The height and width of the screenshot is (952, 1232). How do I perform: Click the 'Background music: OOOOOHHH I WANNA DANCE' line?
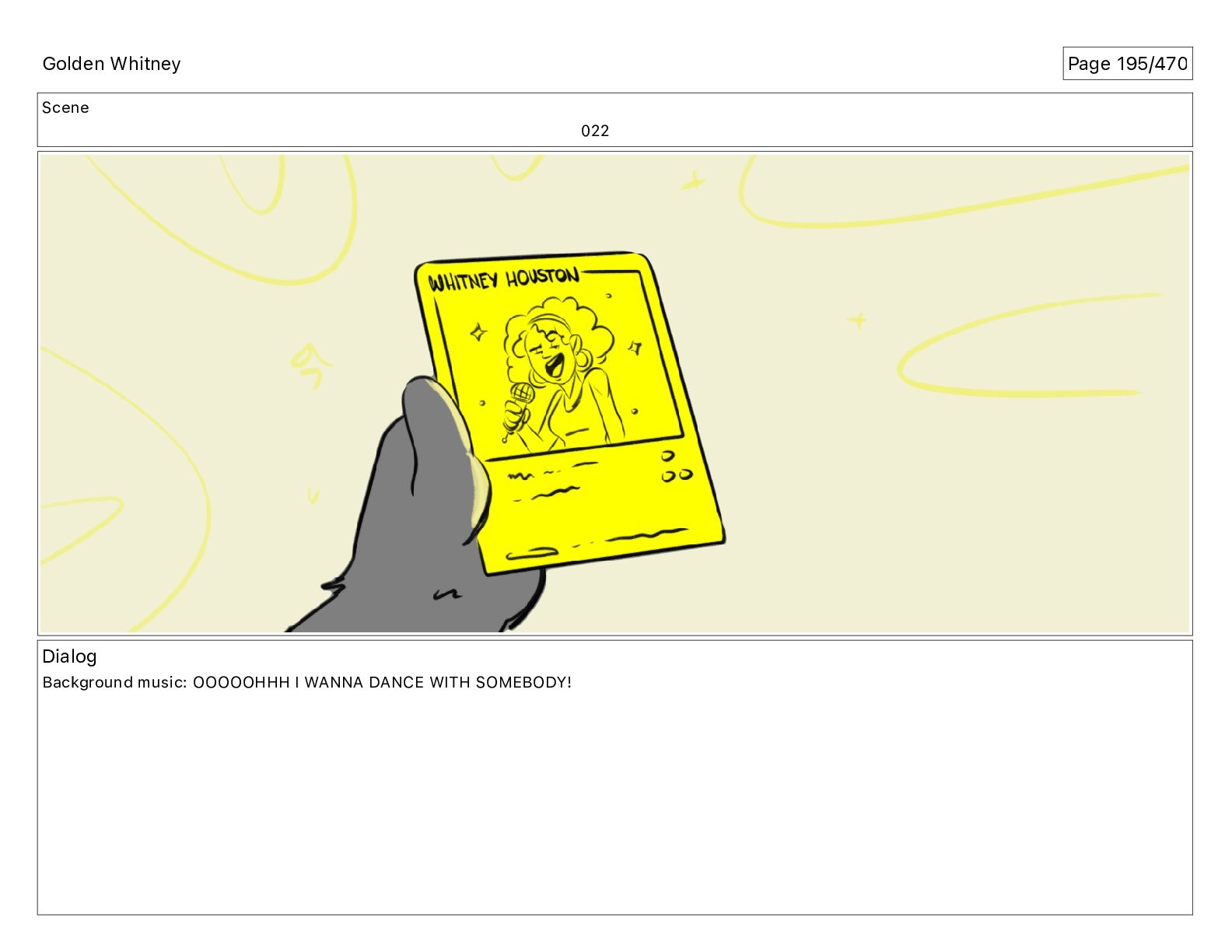click(x=307, y=682)
